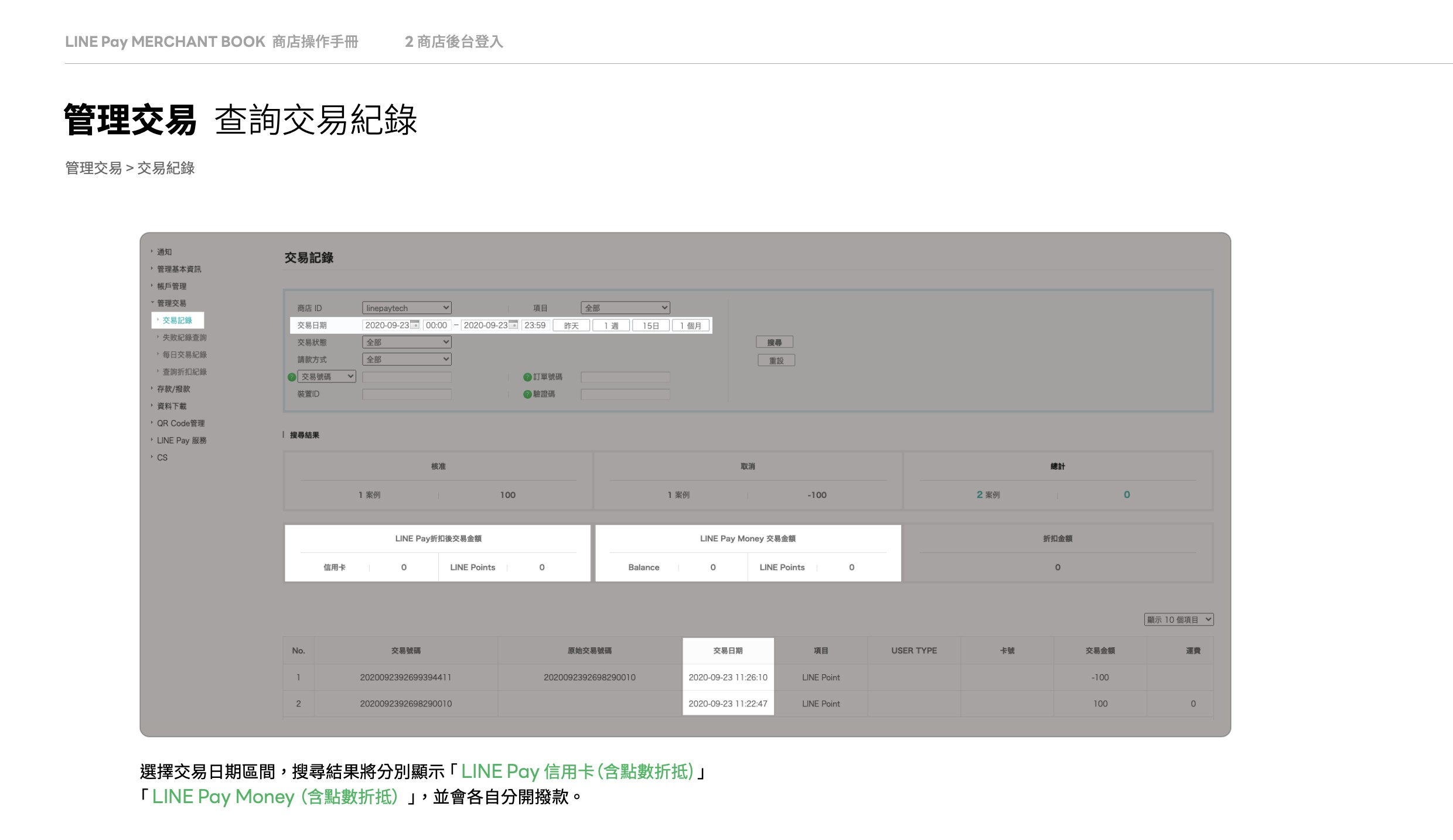Image resolution: width=1453 pixels, height=840 pixels.
Task: Click the 重設 reset button
Action: click(x=776, y=360)
